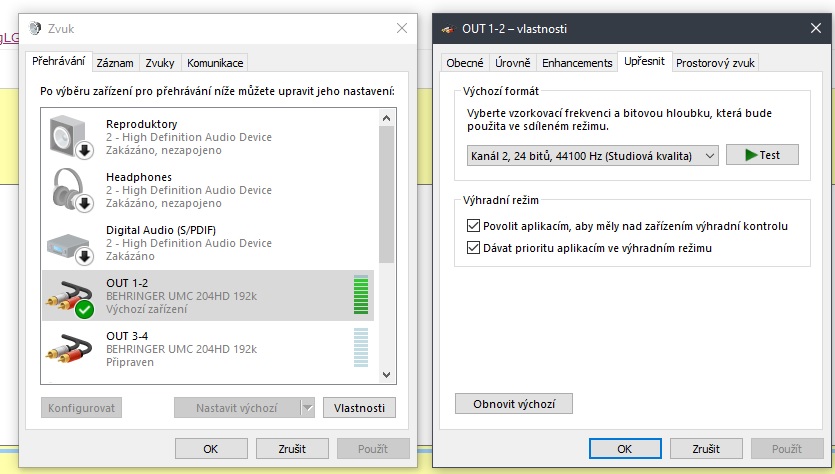Expand the Nastavit výchozí arrow menu
The image size is (835, 474).
(307, 407)
